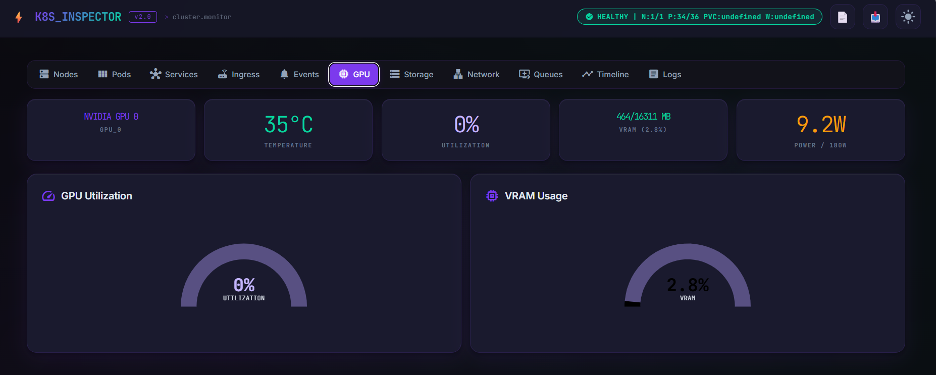This screenshot has width=936, height=376.
Task: Open the Nodes tab
Action: point(58,75)
